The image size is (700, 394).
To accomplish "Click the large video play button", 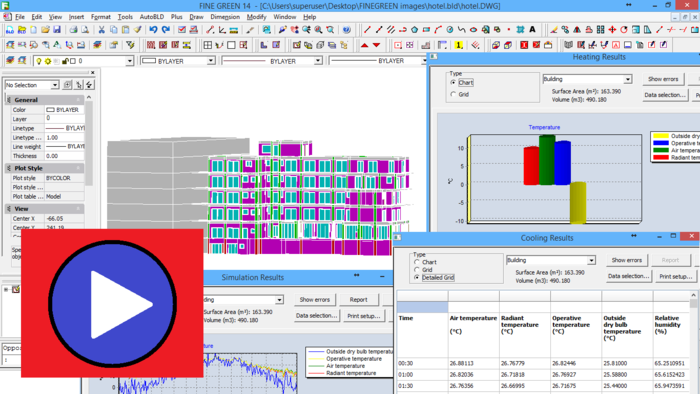I will tap(112, 303).
